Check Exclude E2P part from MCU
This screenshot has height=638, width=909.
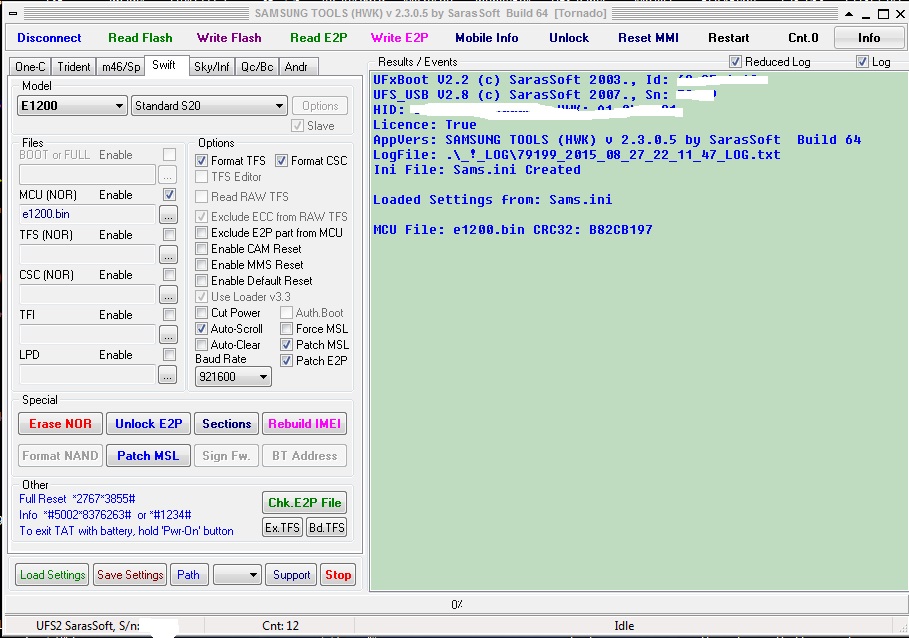(x=201, y=233)
